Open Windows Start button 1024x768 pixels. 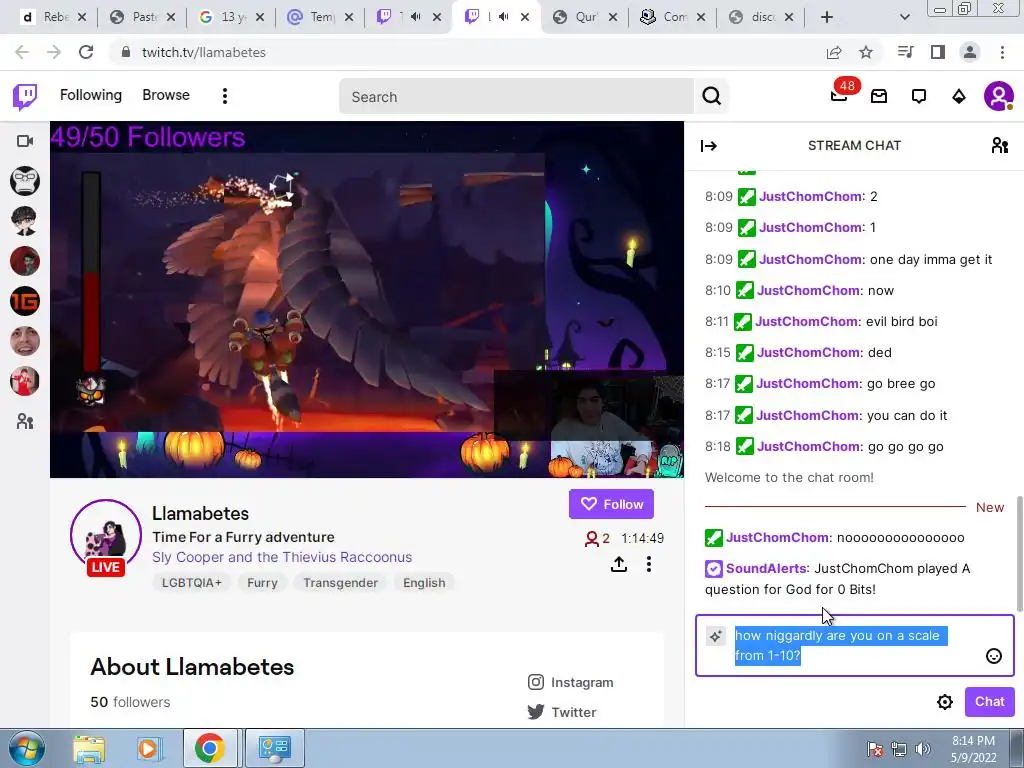point(27,748)
